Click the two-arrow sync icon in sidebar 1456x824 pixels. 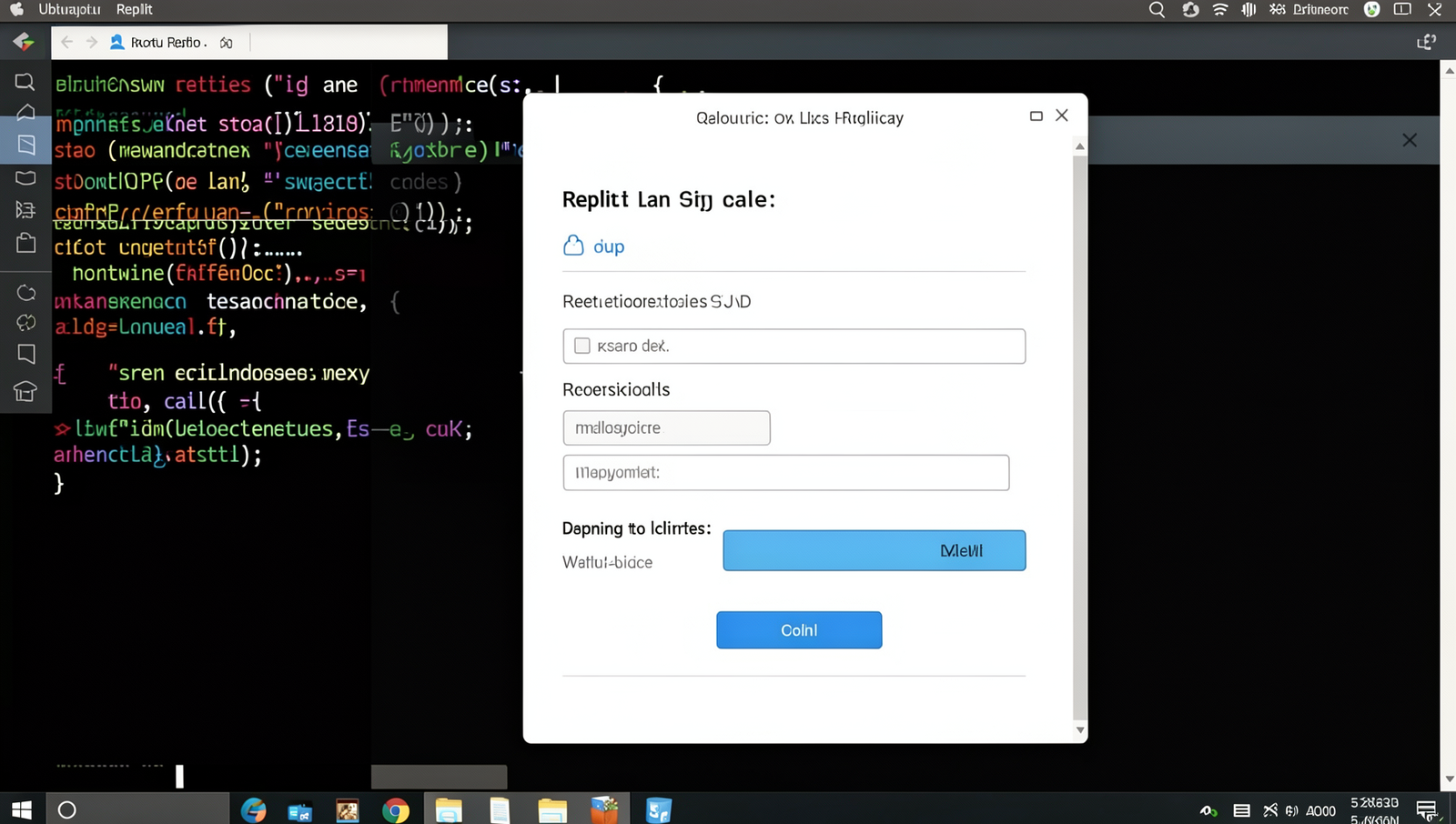click(x=26, y=323)
